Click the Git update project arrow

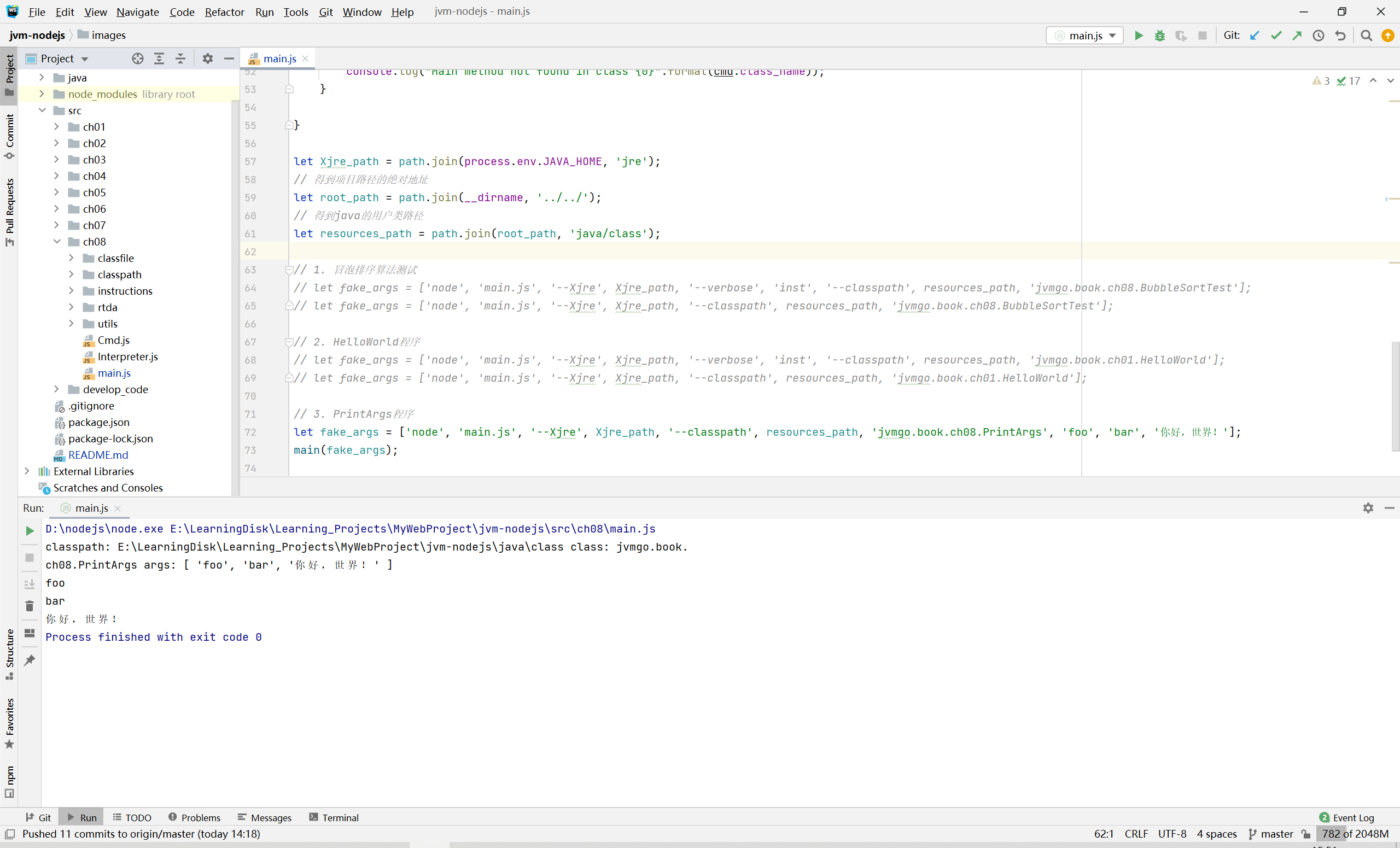(x=1255, y=35)
